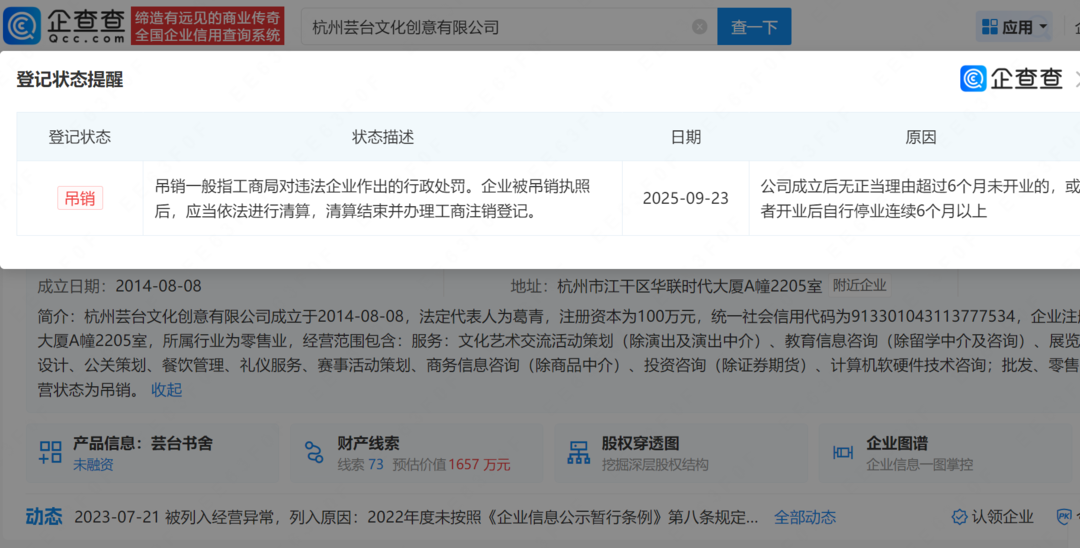This screenshot has width=1080, height=548.
Task: Click the 应用 grid icon
Action: (x=989, y=27)
